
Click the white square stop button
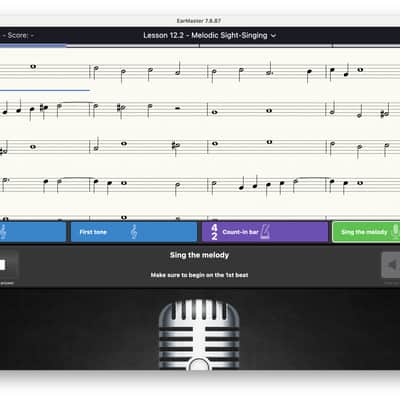pos(3,265)
